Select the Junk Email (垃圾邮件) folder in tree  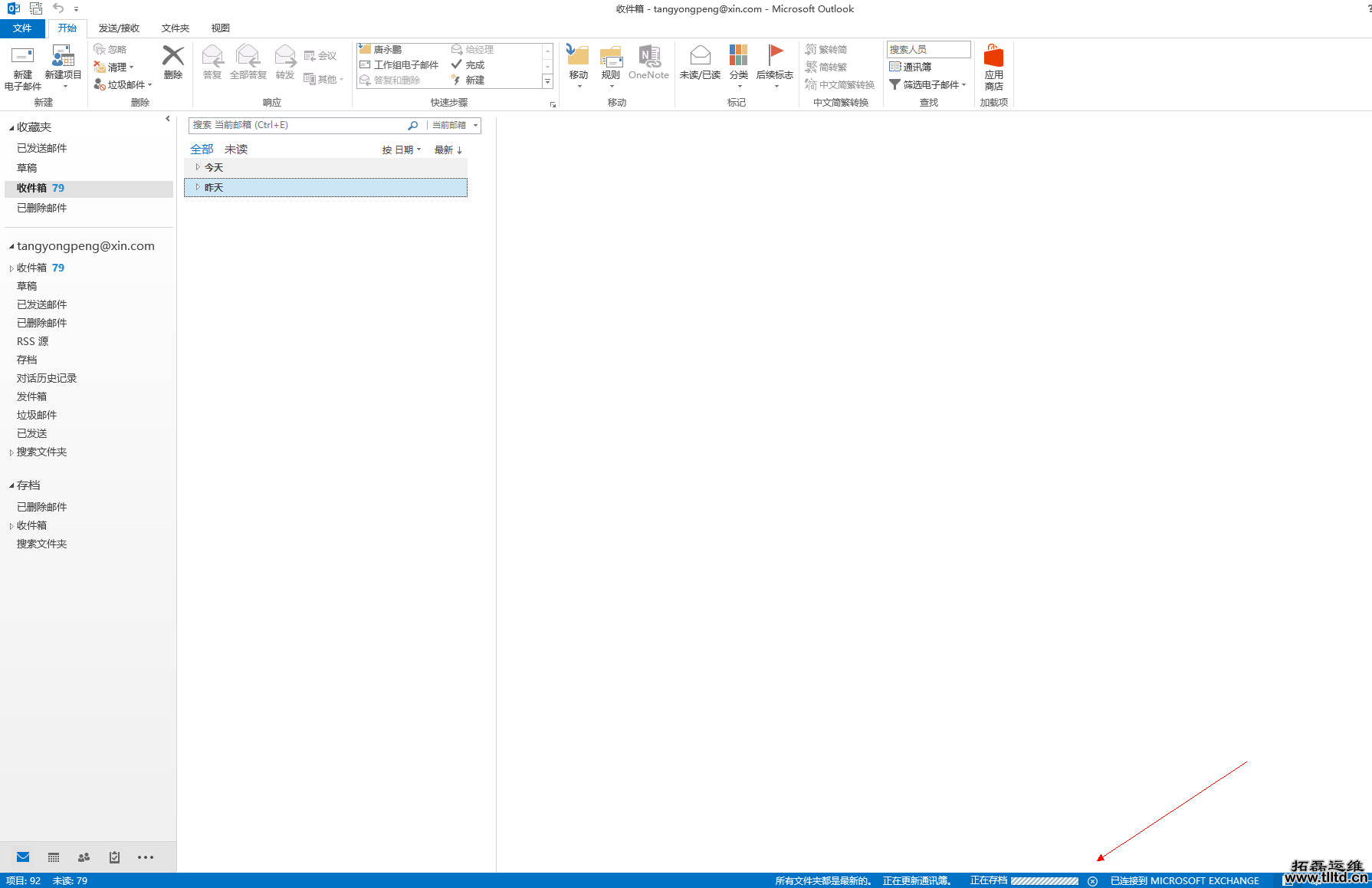[x=37, y=415]
